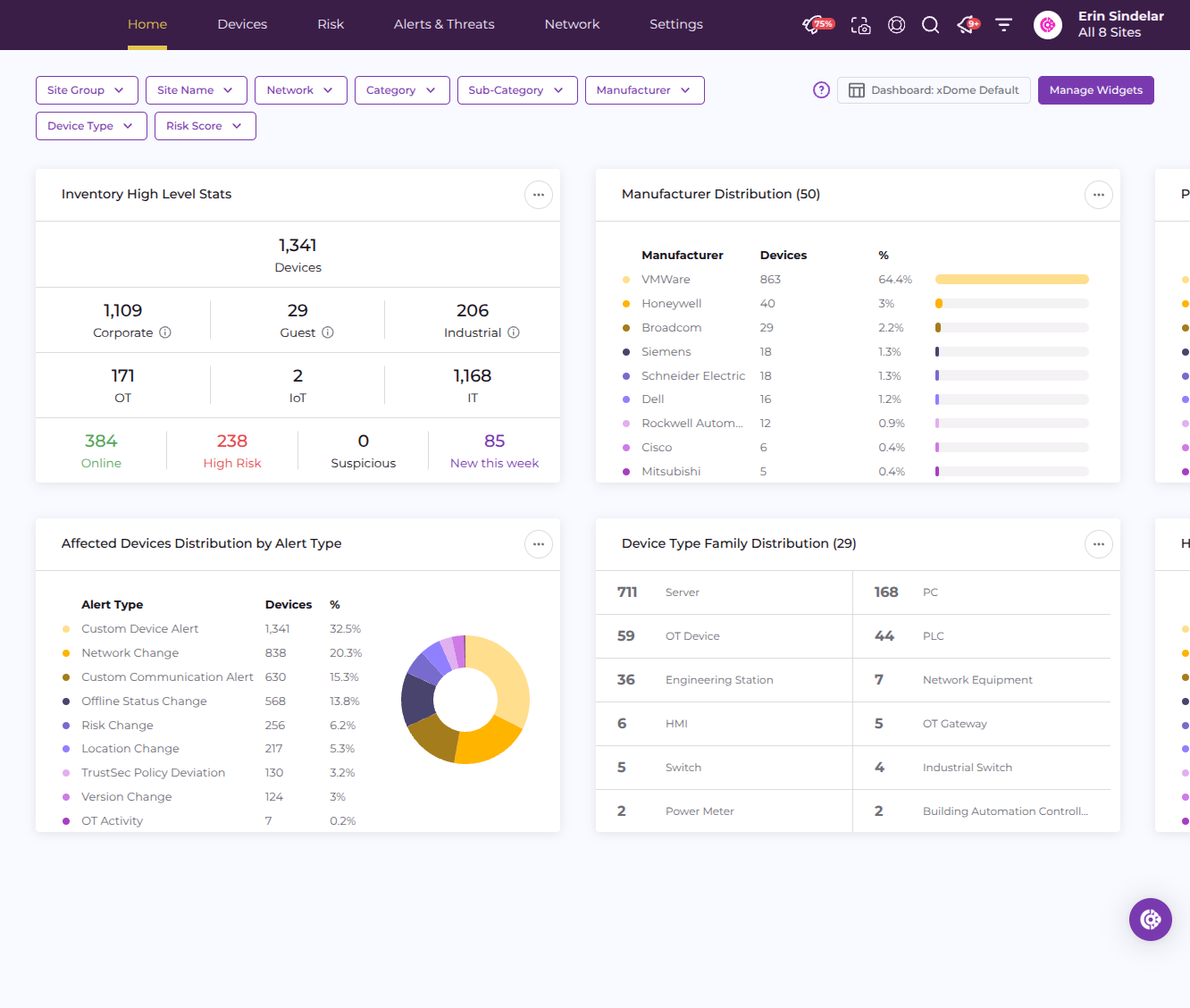Open the help lifebuoy icon
The height and width of the screenshot is (1008, 1190).
point(896,25)
